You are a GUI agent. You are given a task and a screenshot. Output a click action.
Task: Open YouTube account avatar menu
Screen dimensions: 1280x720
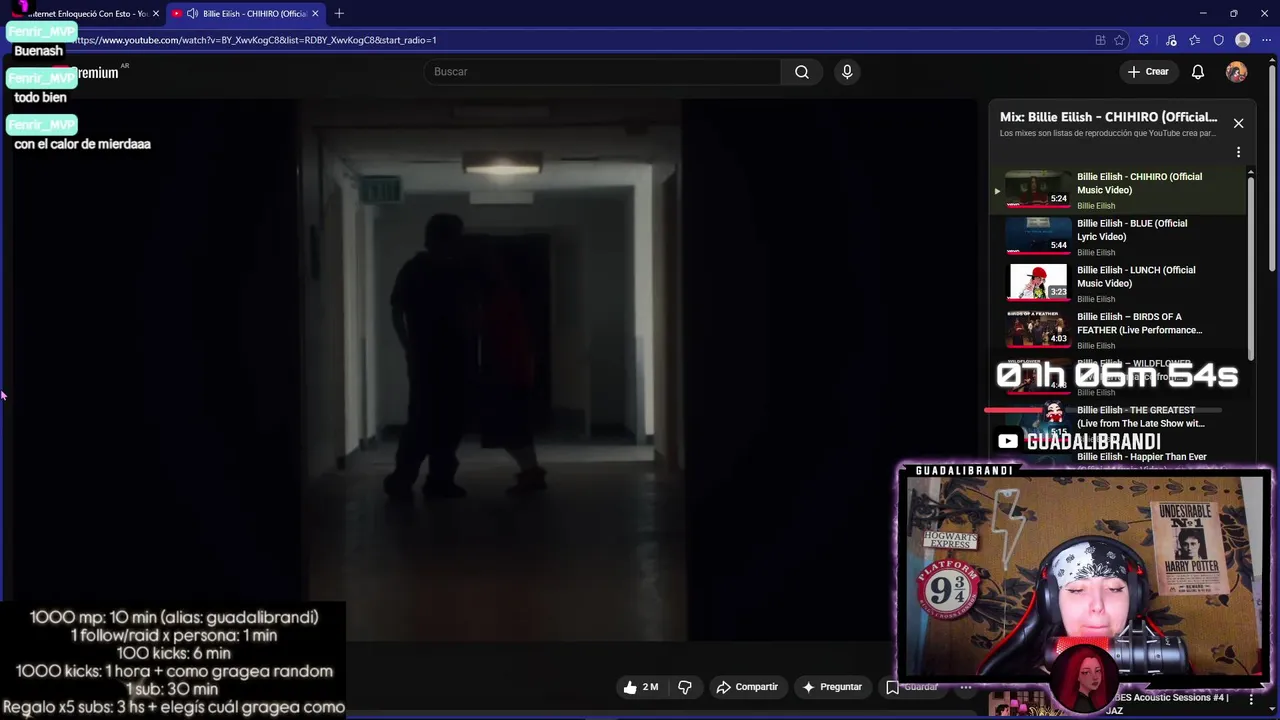coord(1237,72)
